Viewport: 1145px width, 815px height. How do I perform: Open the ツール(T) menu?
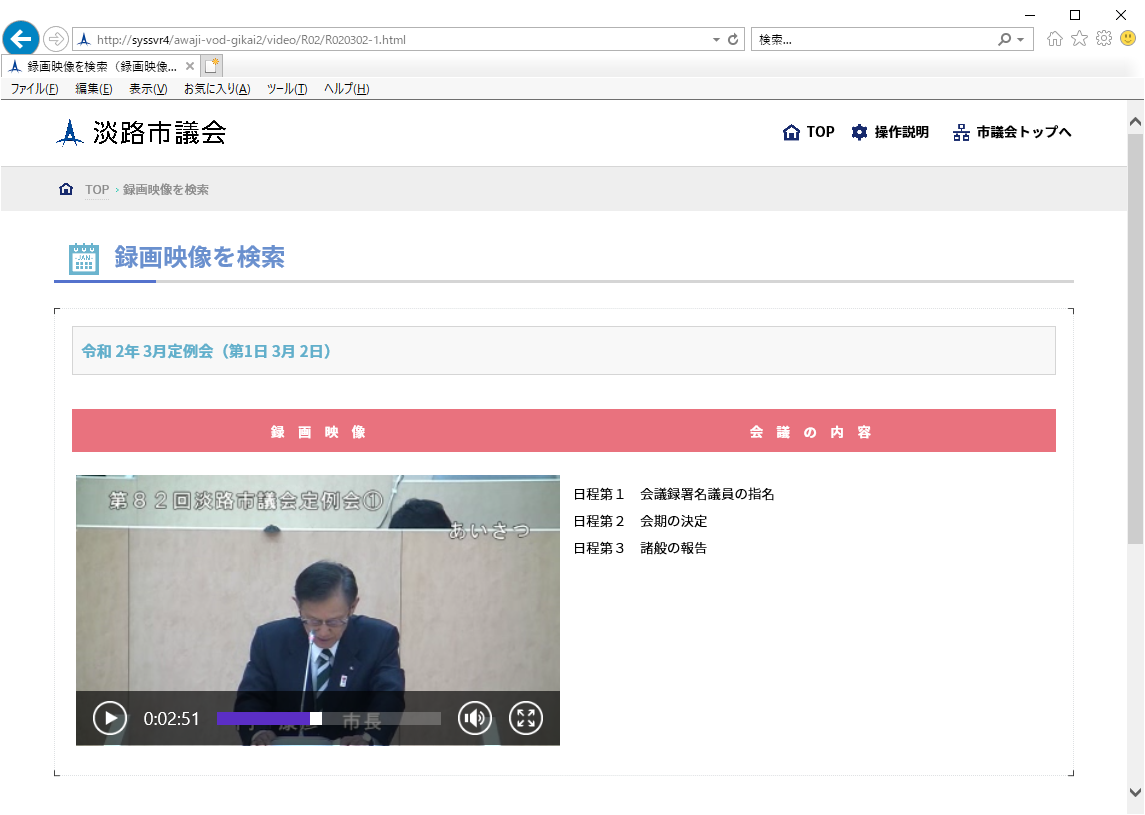coord(286,89)
